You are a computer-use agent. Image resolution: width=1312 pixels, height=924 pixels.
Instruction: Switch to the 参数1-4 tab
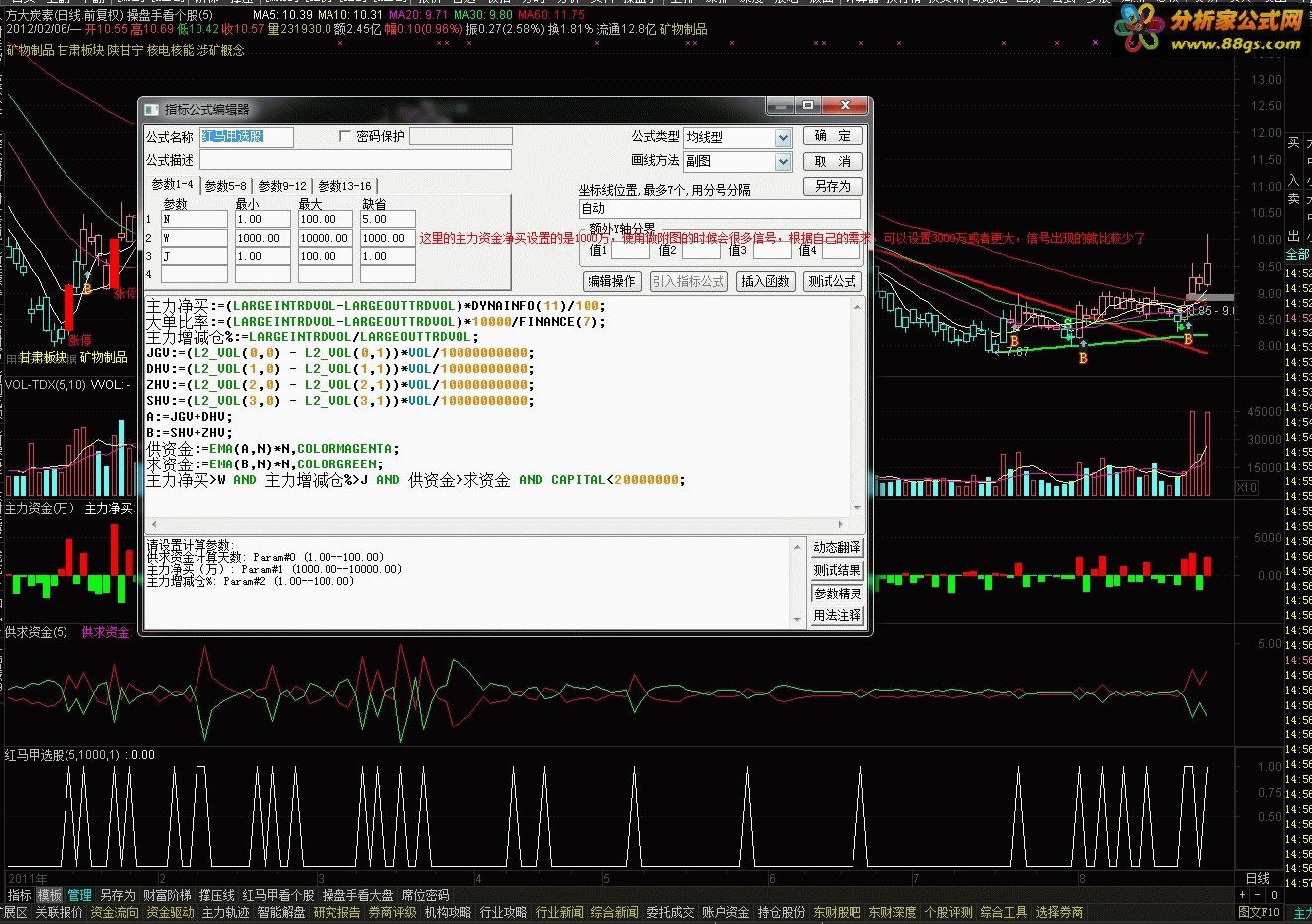coord(172,185)
